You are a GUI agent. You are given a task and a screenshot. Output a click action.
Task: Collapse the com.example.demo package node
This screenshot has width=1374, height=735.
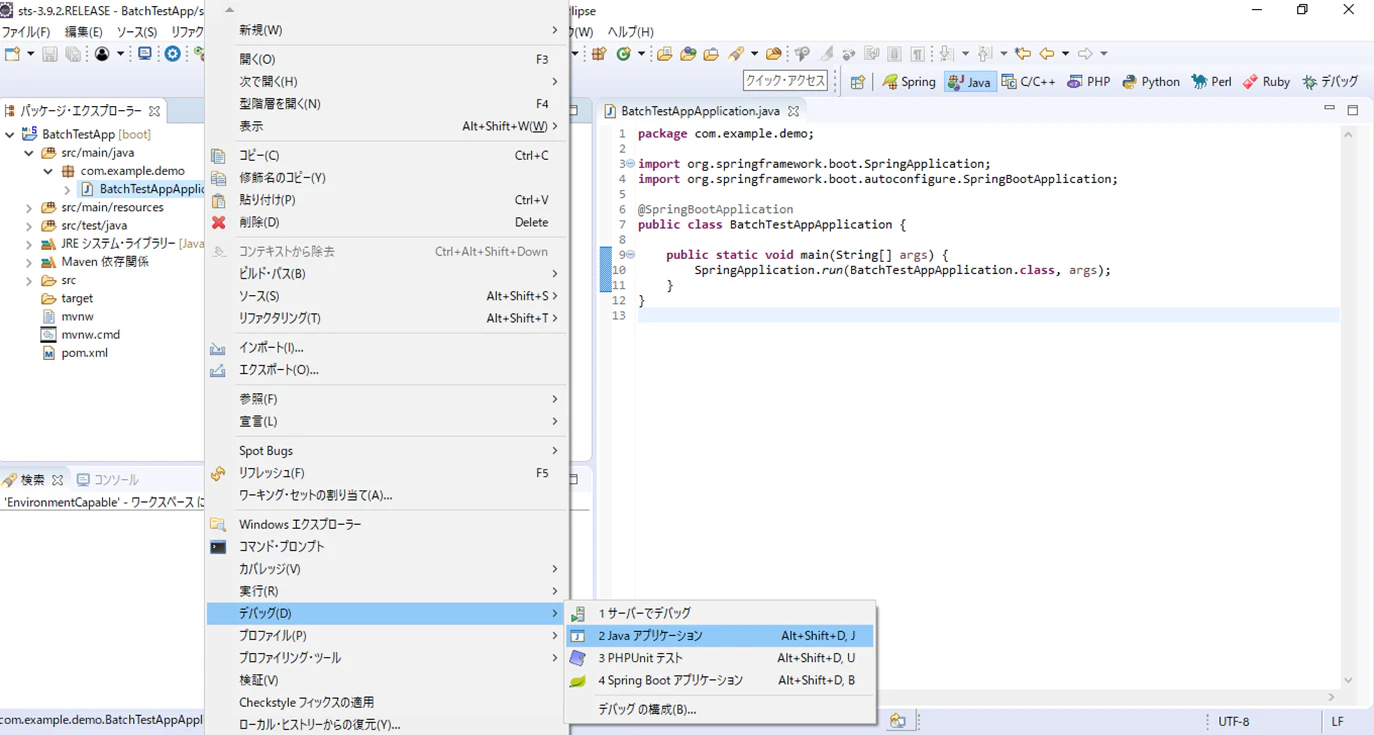[48, 171]
